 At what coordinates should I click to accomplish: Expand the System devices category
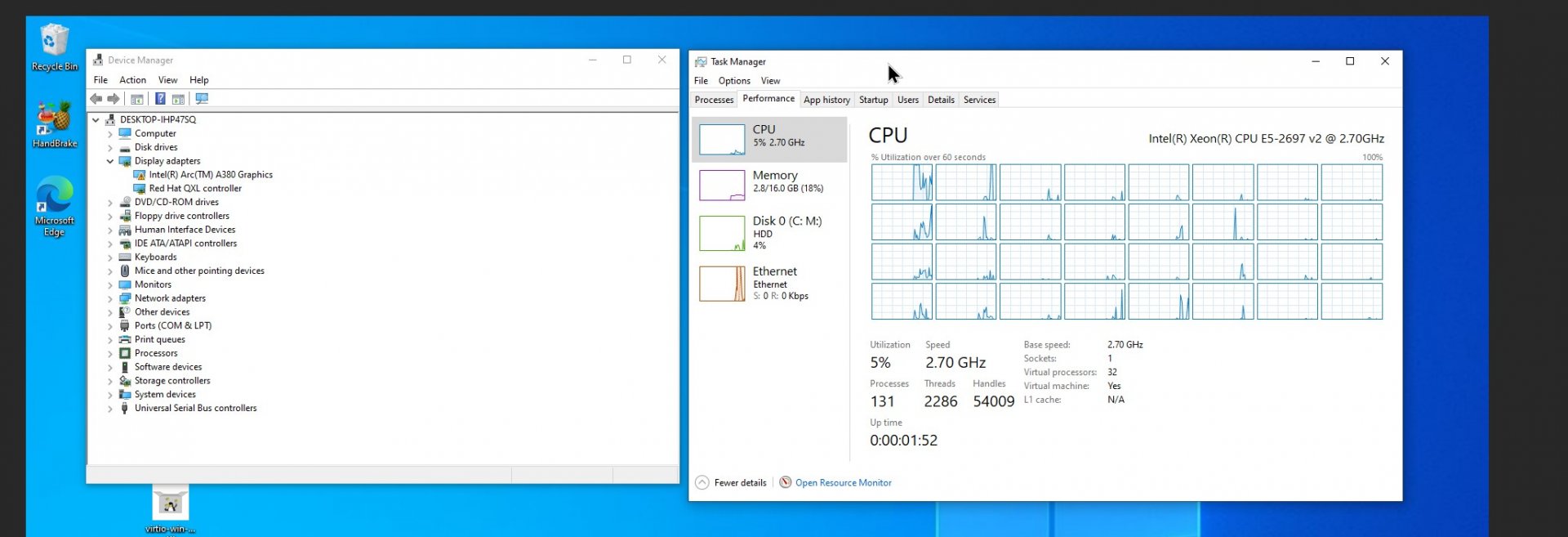(110, 395)
